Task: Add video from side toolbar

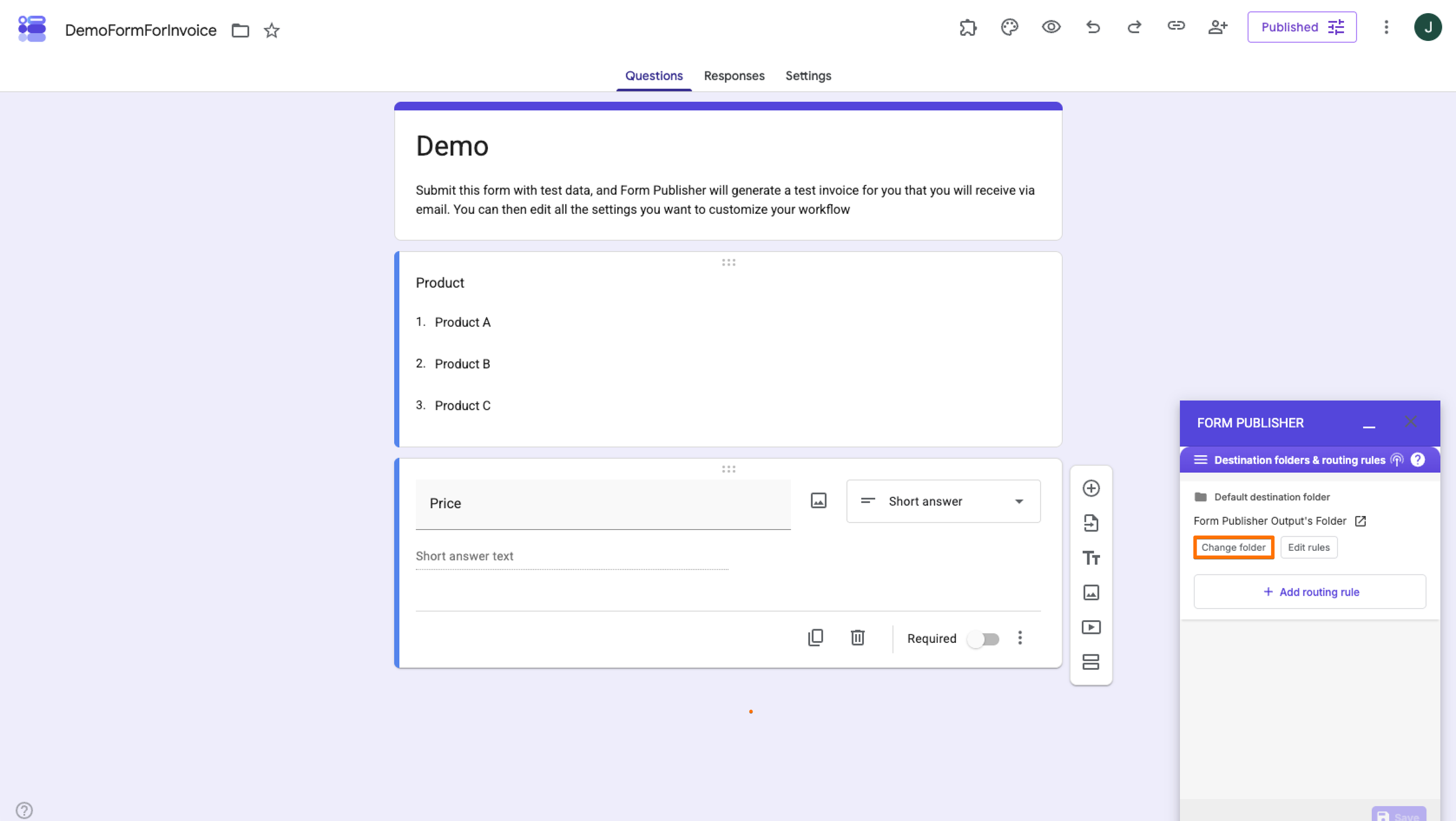Action: [1091, 627]
